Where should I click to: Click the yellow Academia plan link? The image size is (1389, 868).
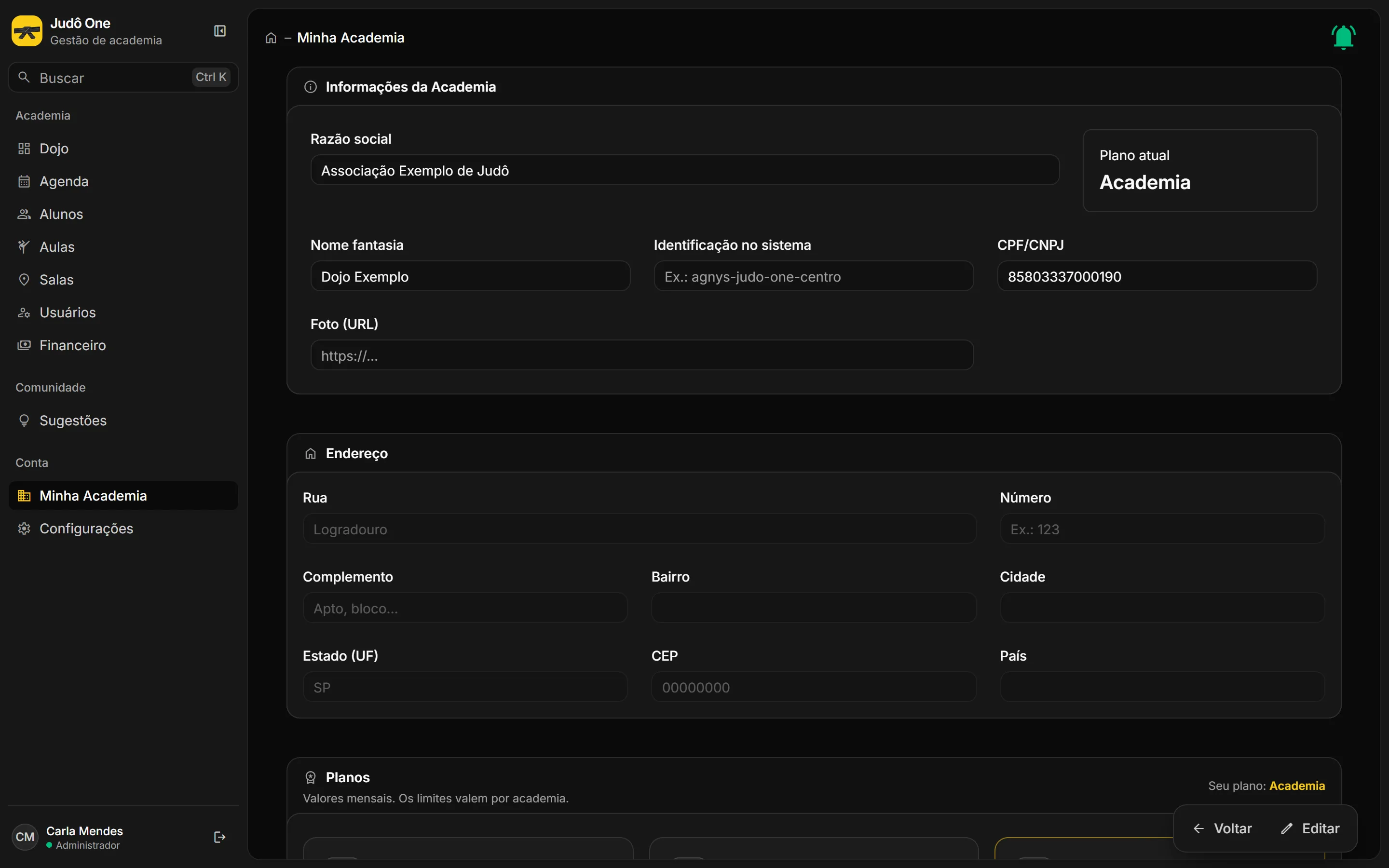point(1296,786)
